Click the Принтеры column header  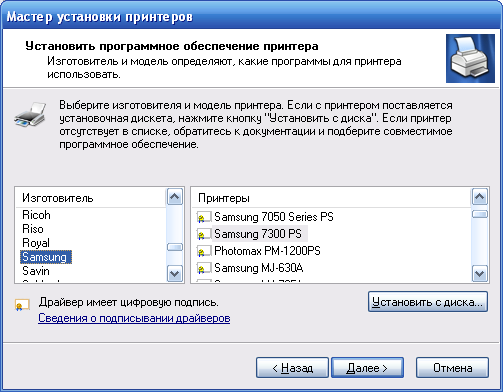331,198
